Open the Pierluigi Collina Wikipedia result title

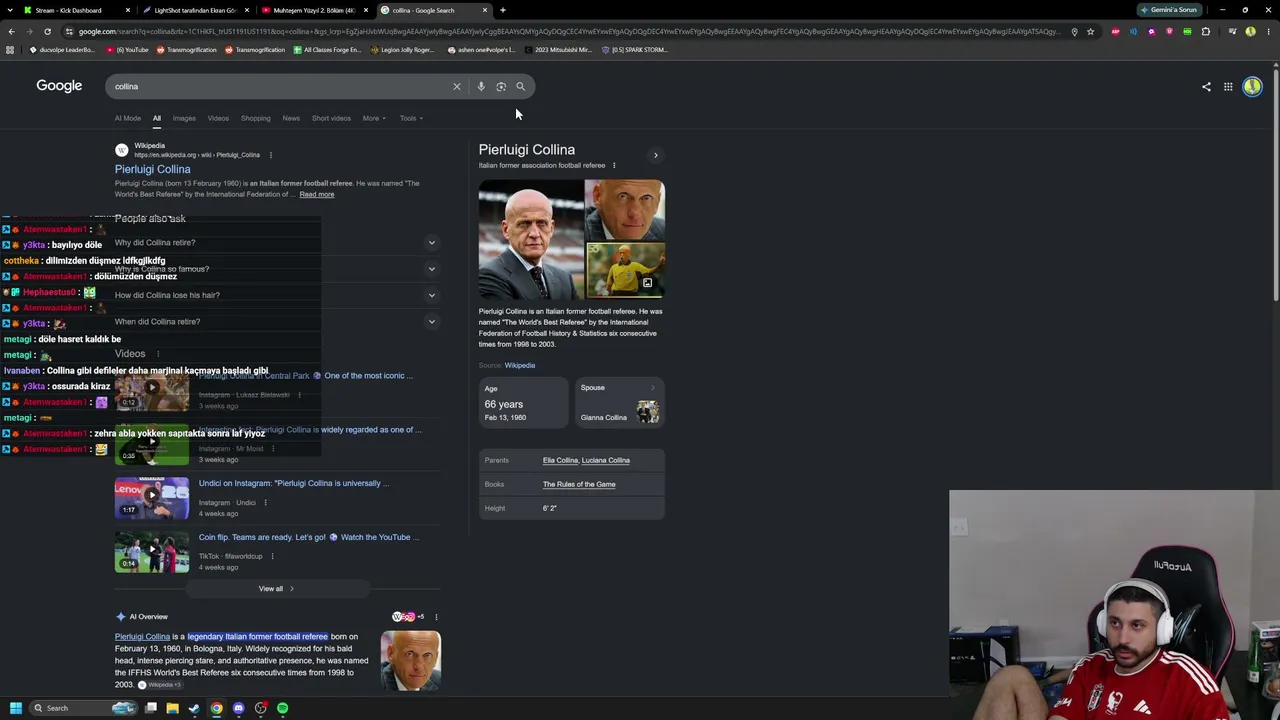[152, 169]
